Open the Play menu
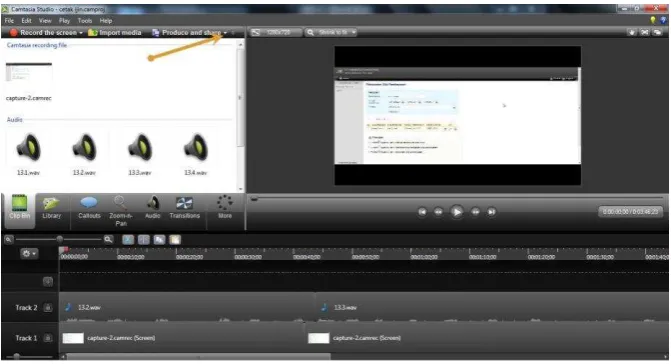Image resolution: width=671 pixels, height=364 pixels. click(65, 21)
